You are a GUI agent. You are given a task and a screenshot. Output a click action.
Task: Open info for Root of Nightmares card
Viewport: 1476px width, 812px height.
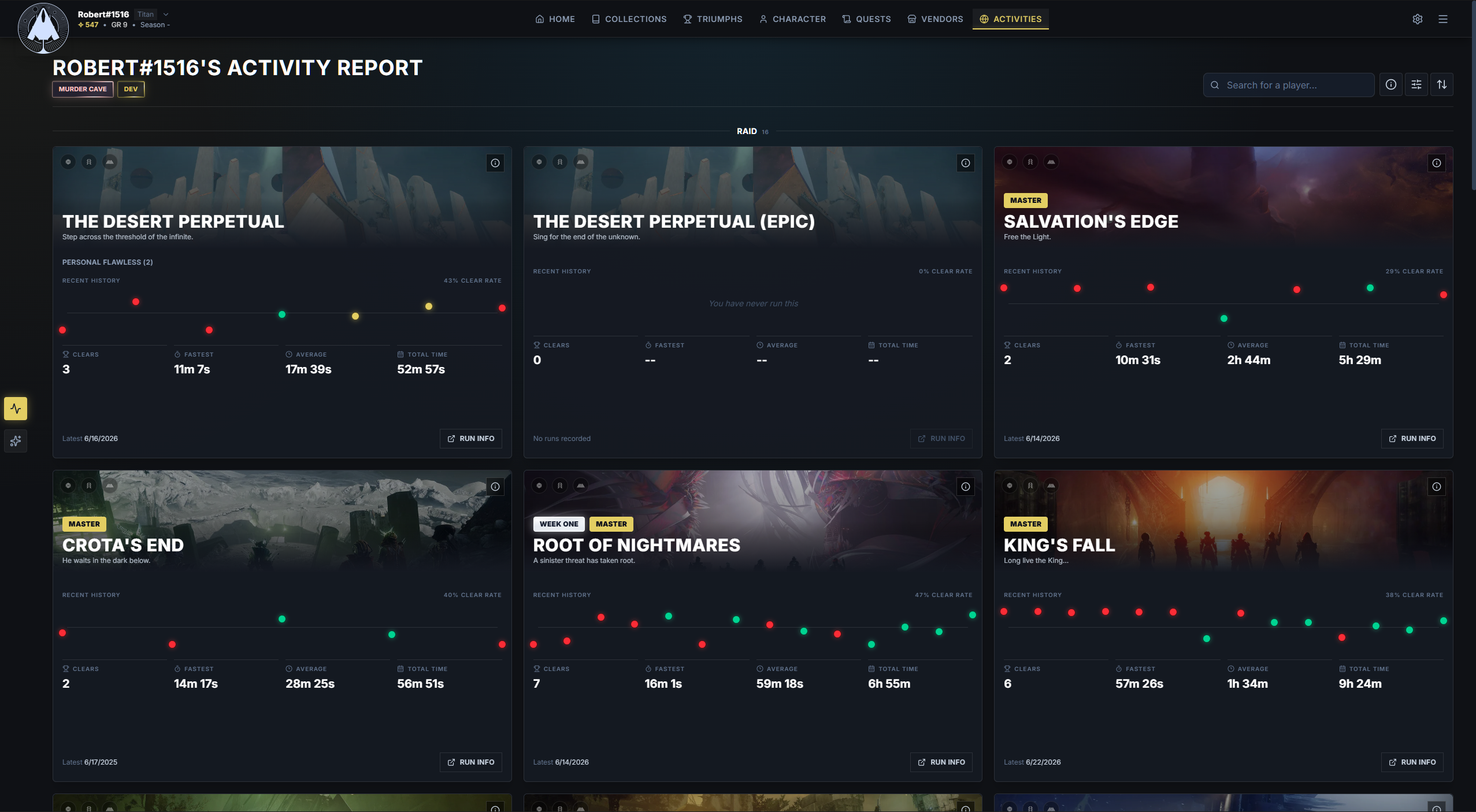tap(966, 487)
